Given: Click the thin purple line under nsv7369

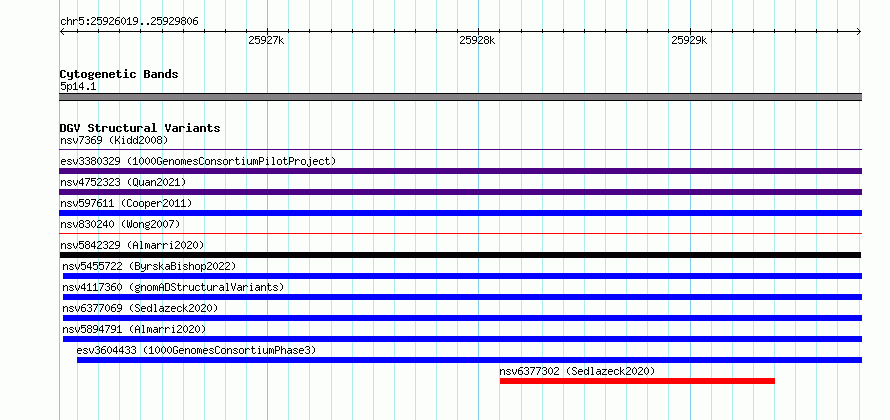Looking at the screenshot, I should click(x=460, y=150).
